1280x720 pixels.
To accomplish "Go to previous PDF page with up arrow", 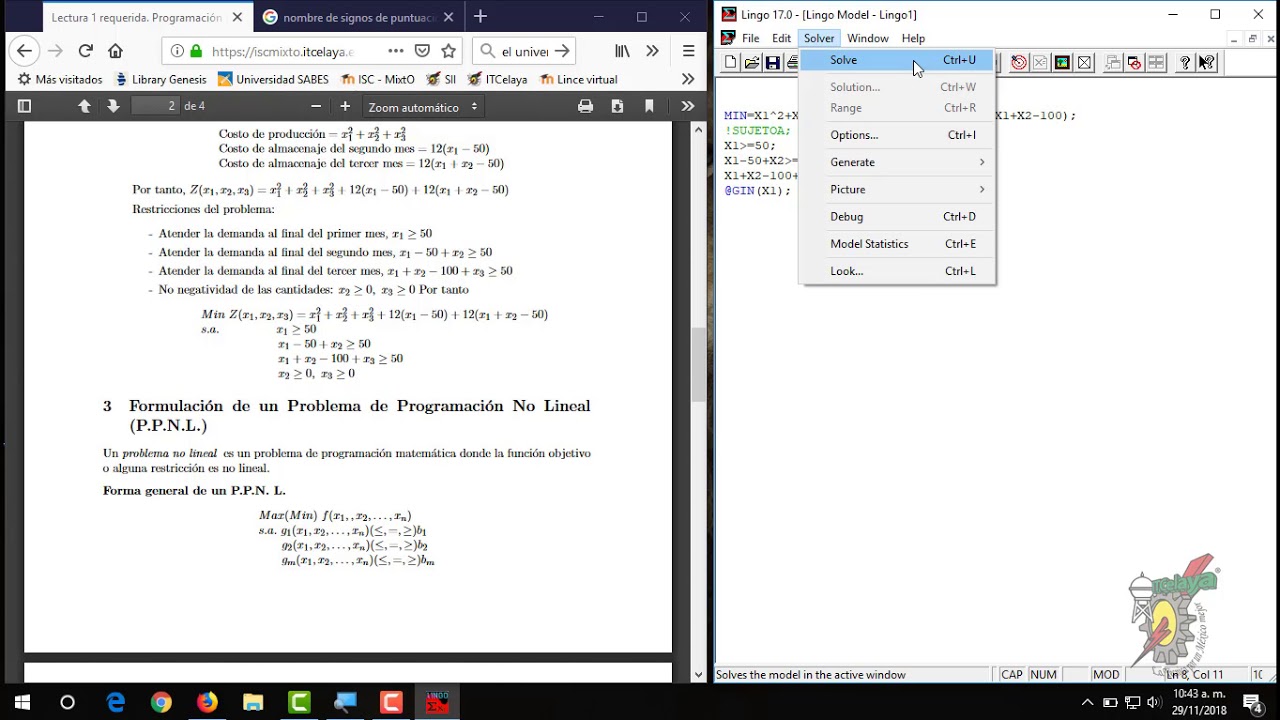I will click(84, 106).
